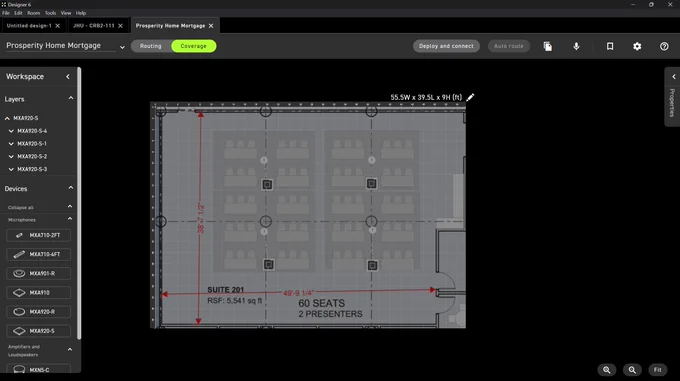This screenshot has height=381, width=680.
Task: Select the lower-right ceiling microphone square
Action: coord(372,265)
